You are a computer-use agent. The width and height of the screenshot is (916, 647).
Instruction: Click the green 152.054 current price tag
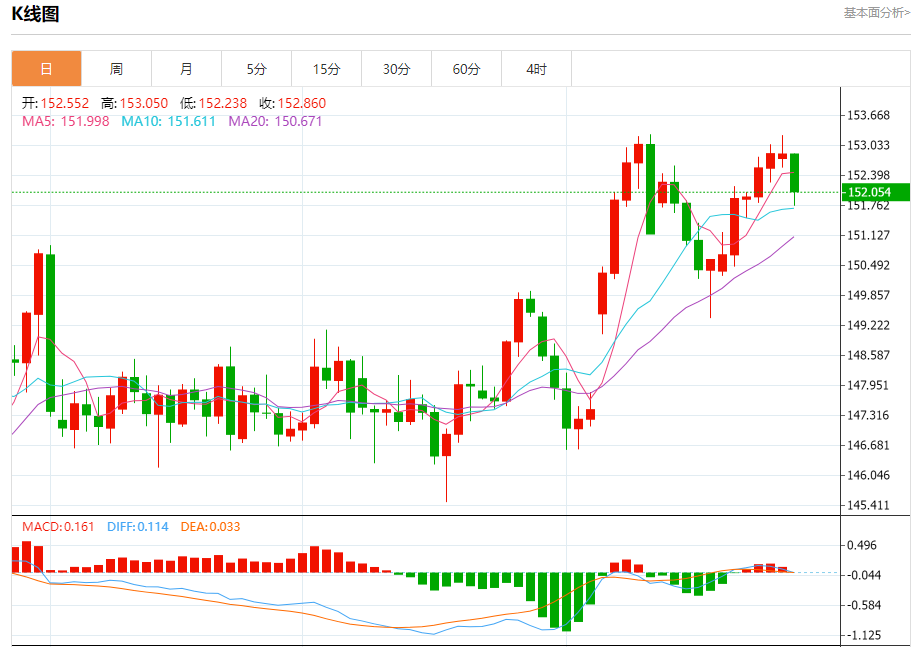point(875,192)
